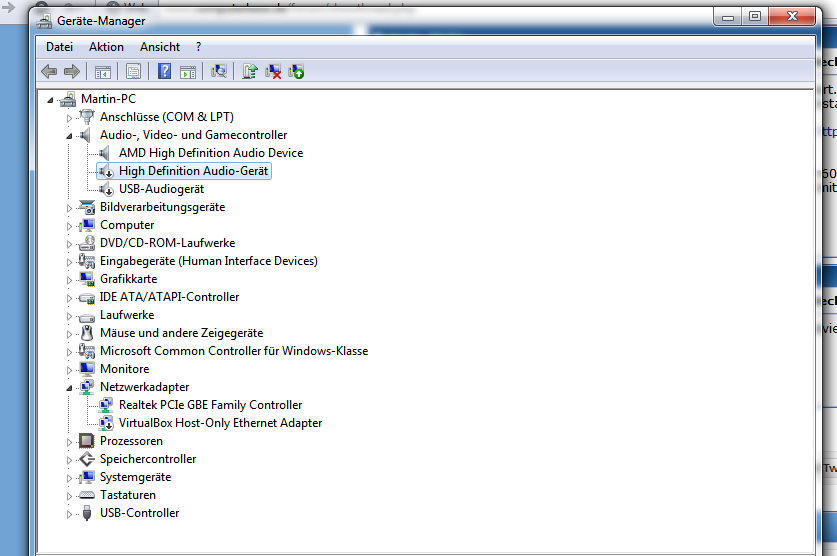Screen dimensions: 837x556
Task: Expand the Bildverarbeitungsgeräte node
Action: click(69, 208)
